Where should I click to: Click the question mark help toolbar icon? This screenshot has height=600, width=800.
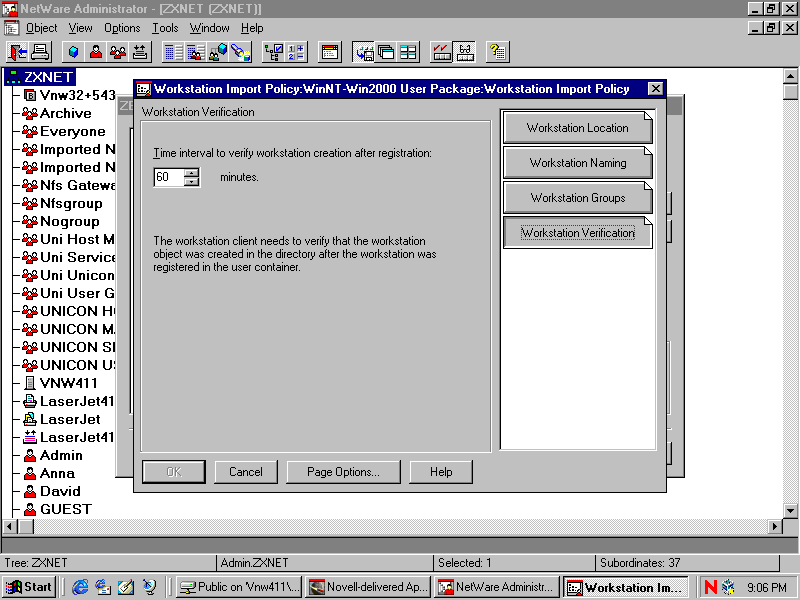tap(497, 52)
